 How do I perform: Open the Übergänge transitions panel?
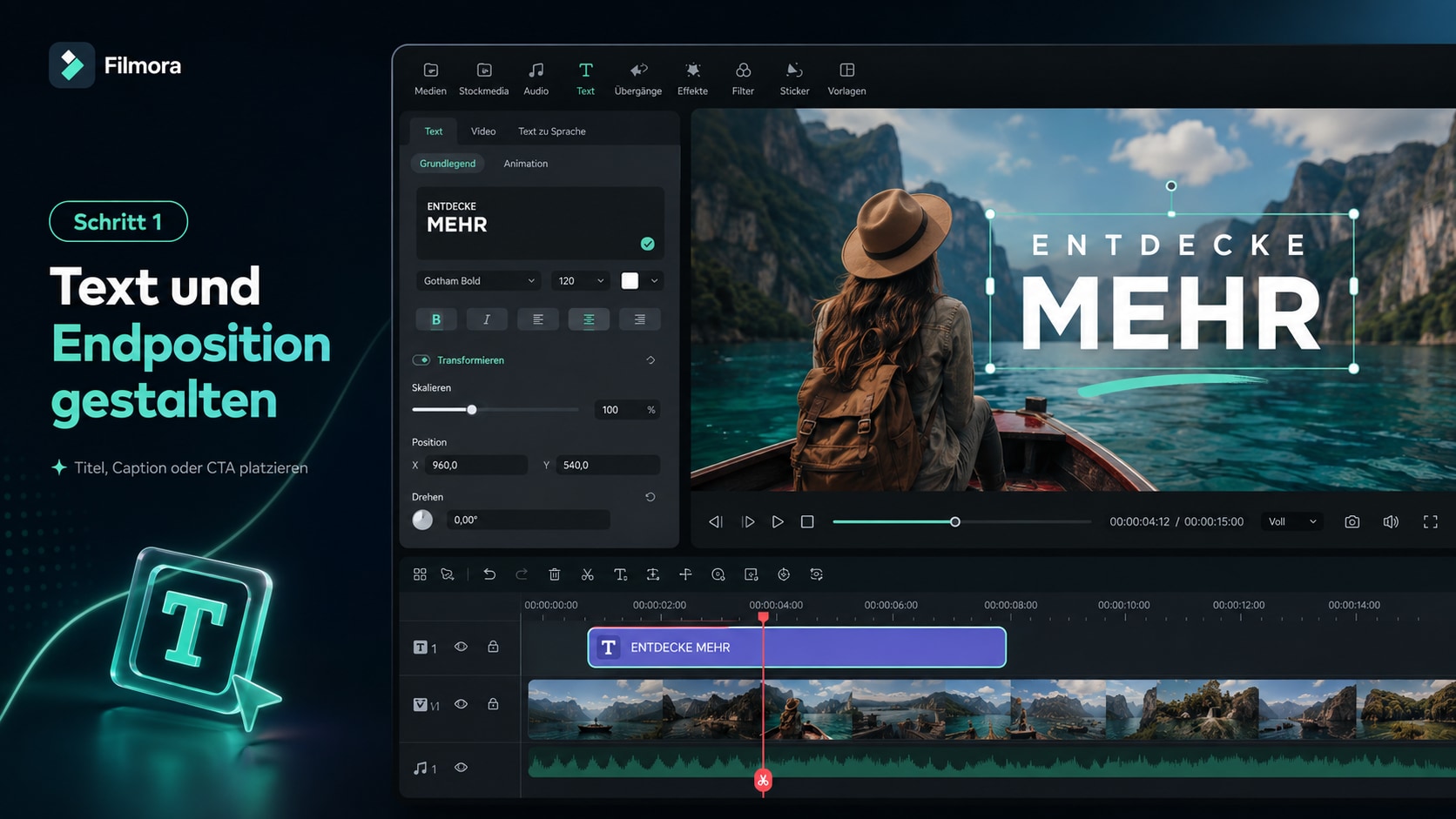pos(638,78)
